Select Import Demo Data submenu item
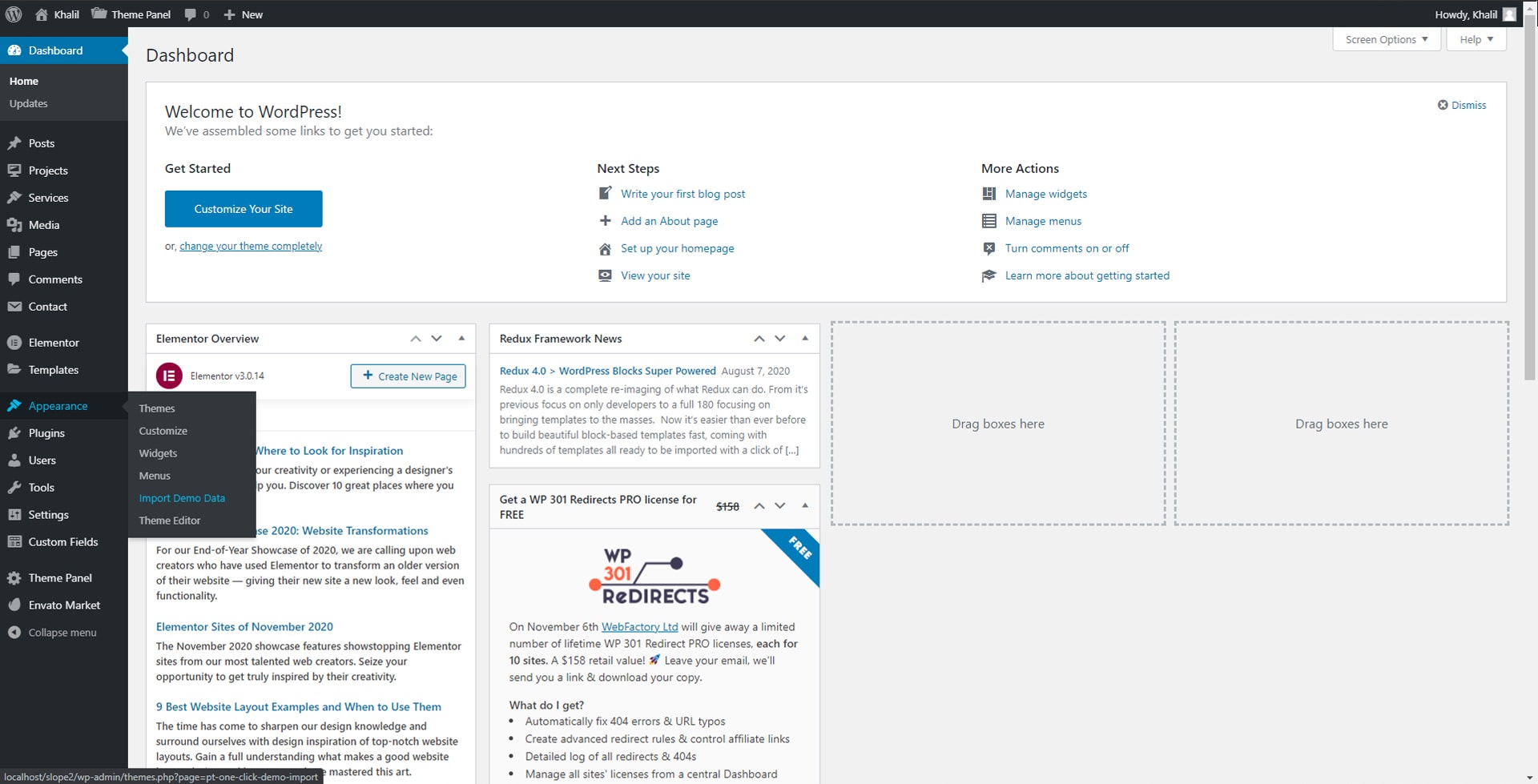 [x=182, y=498]
